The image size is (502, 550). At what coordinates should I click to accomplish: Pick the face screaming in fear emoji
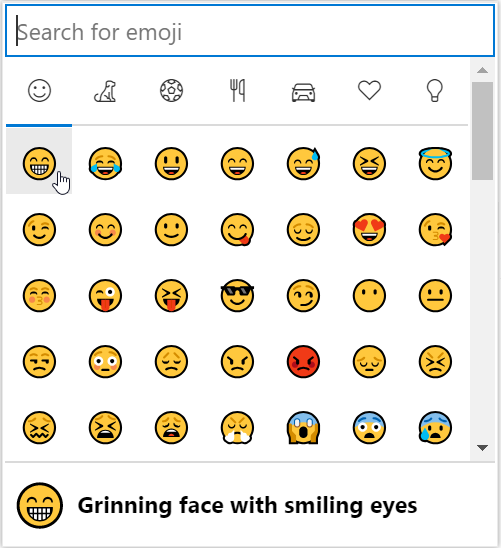(303, 428)
